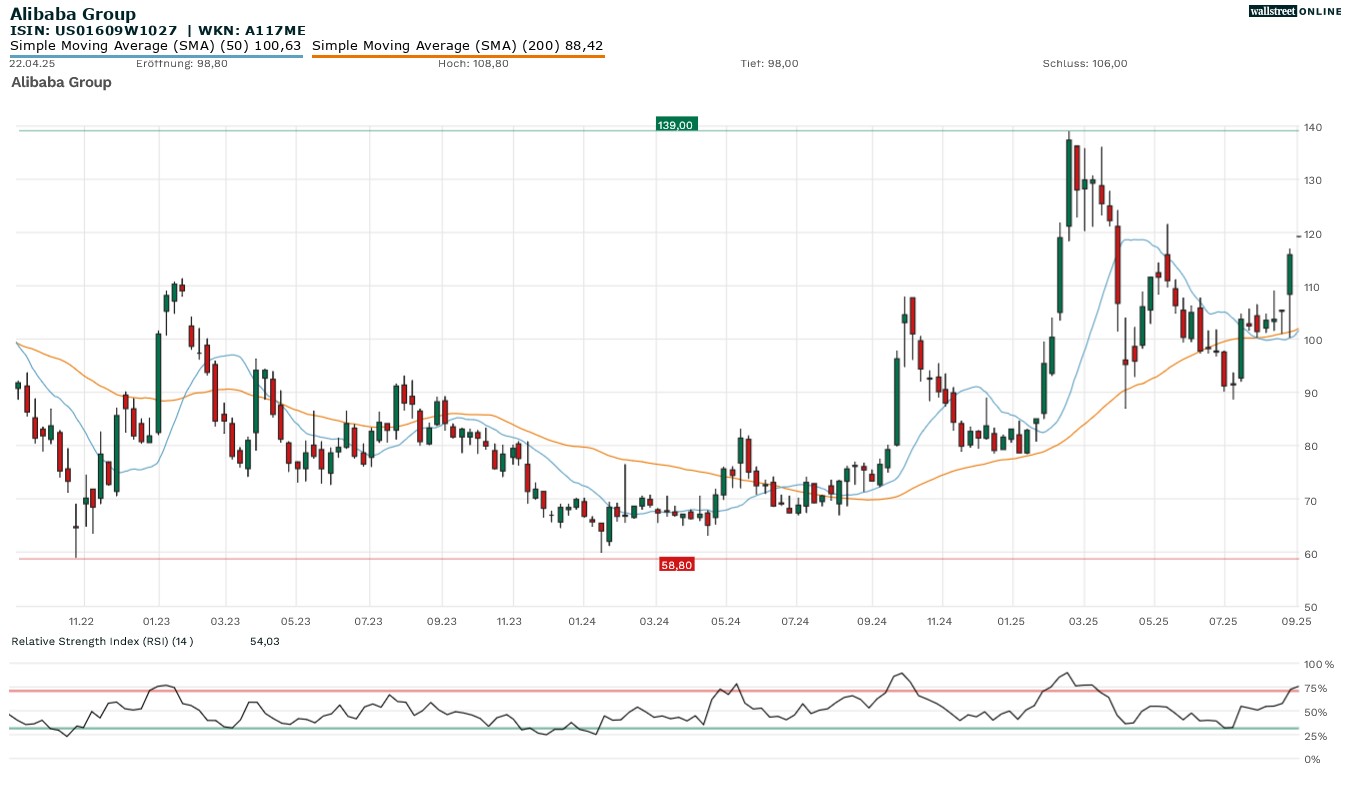The image size is (1349, 786).
Task: Click the 50 price axis label
Action: coord(1310,608)
